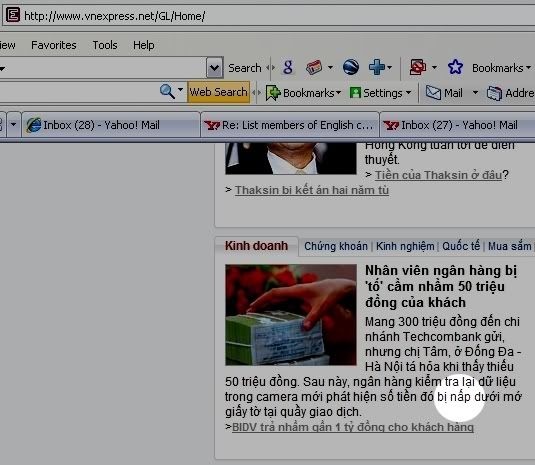Viewport: 535px width, 465px height.
Task: Open the tab list dropdown arrow
Action: [13, 124]
